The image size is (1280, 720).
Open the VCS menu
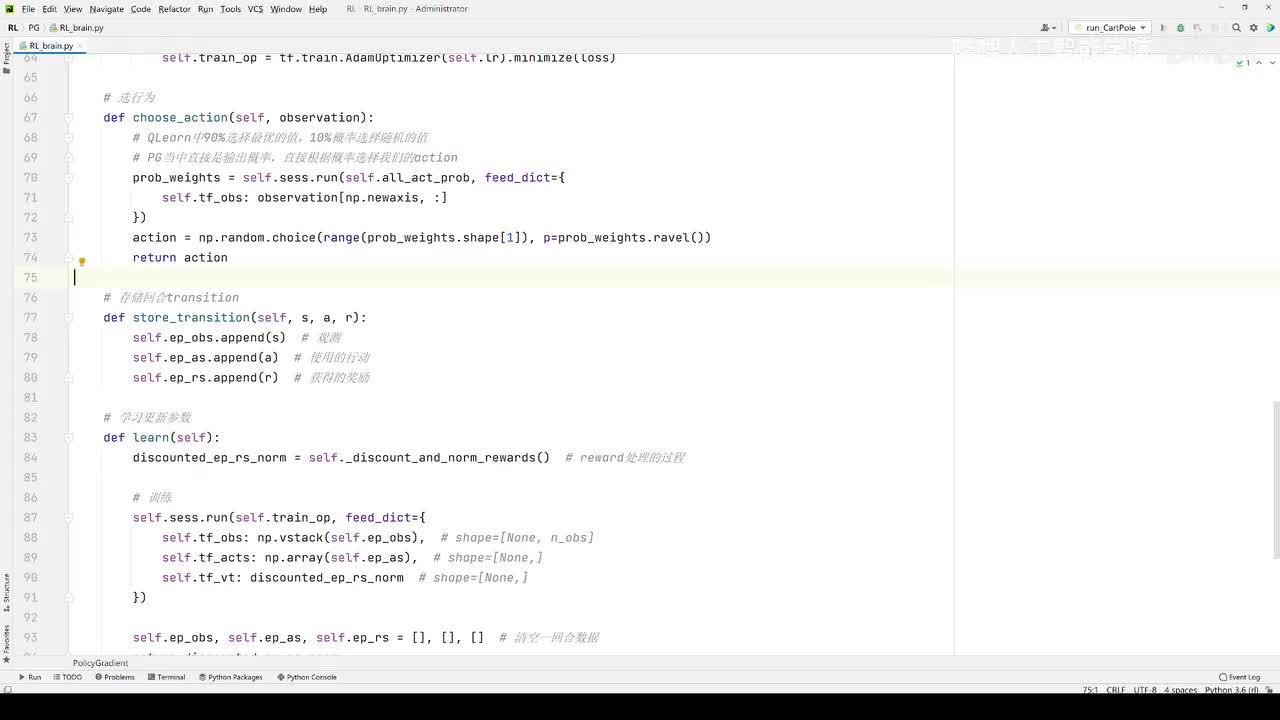(255, 9)
